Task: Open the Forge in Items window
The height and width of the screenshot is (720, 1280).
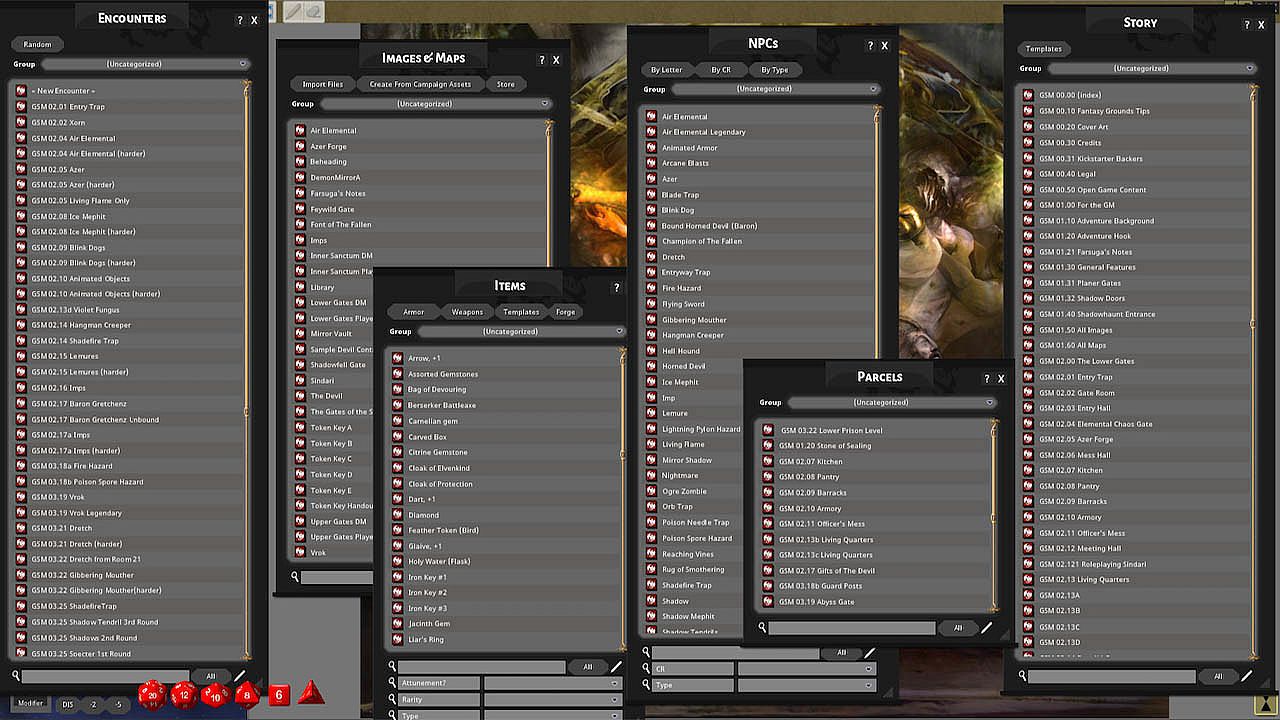Action: click(x=566, y=312)
